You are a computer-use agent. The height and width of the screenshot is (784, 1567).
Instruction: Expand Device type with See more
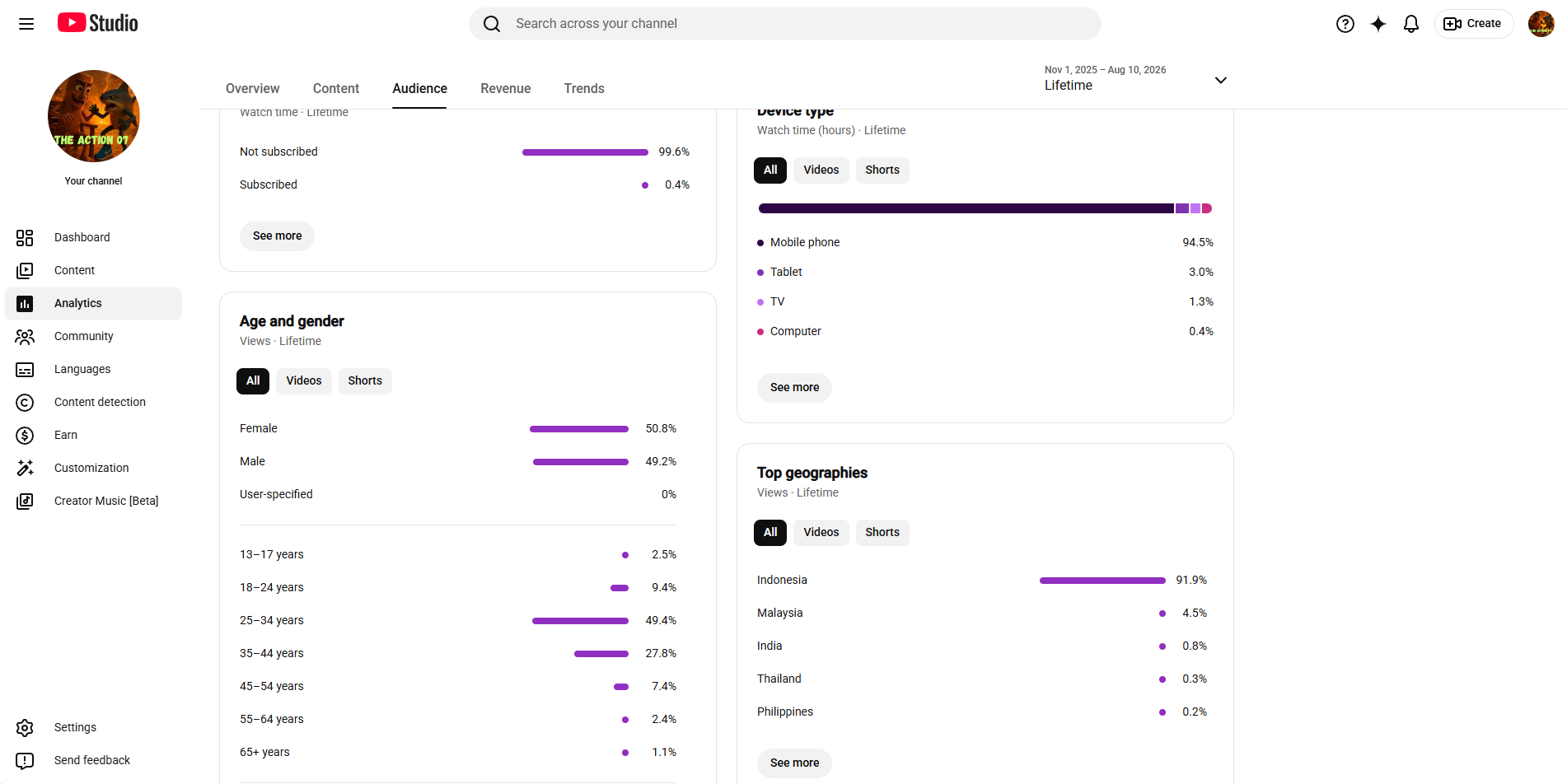(x=795, y=387)
